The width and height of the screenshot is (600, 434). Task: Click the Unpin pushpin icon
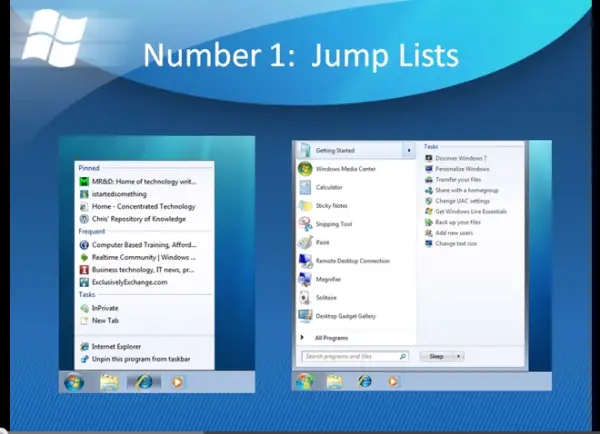click(84, 359)
